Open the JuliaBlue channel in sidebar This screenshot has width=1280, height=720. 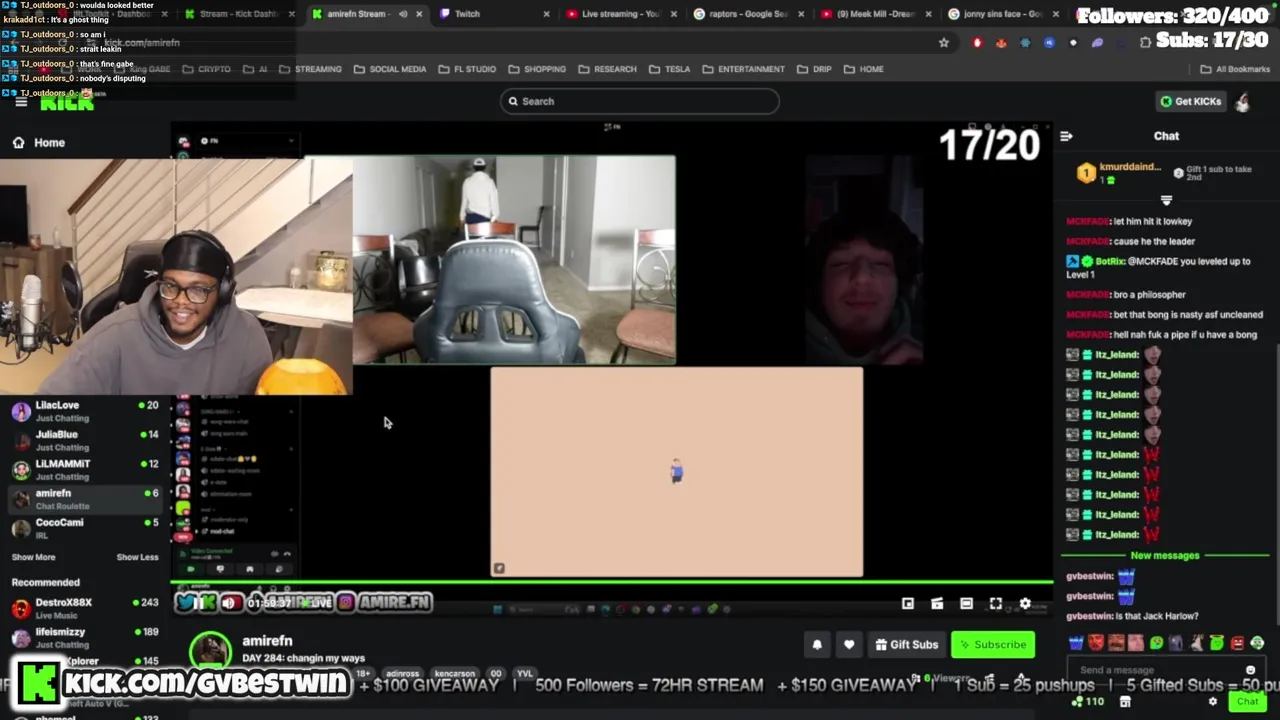[x=85, y=440]
